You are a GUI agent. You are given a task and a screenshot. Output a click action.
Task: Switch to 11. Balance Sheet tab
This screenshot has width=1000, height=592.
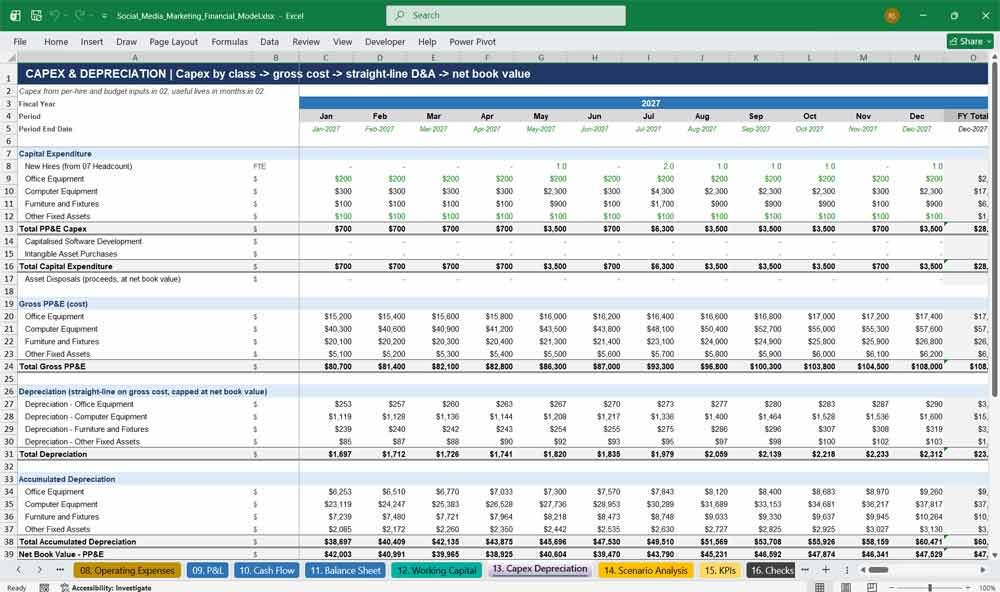(x=346, y=570)
